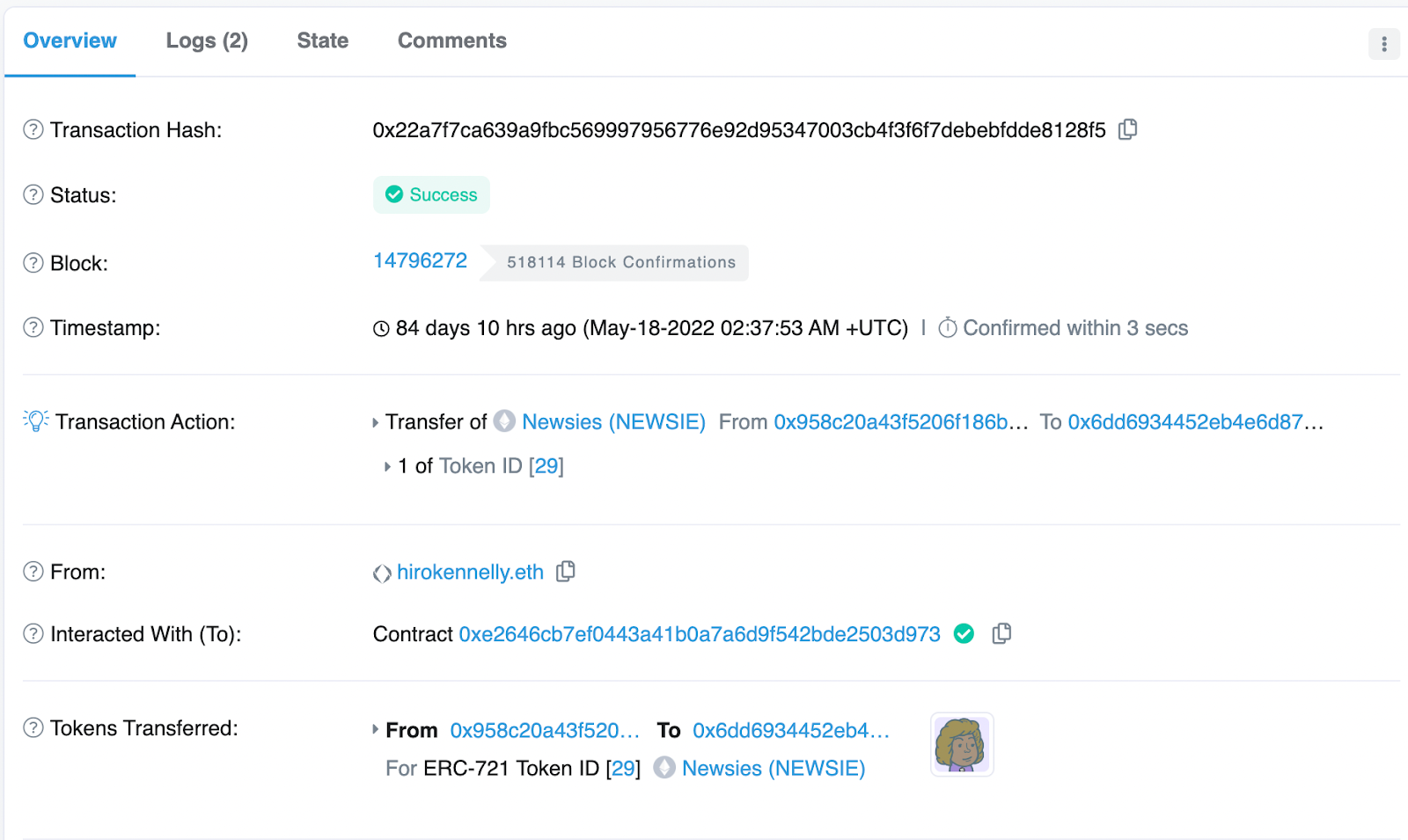Image resolution: width=1408 pixels, height=840 pixels.
Task: Open contract address 0xe2646cb7ef... link
Action: [x=699, y=634]
